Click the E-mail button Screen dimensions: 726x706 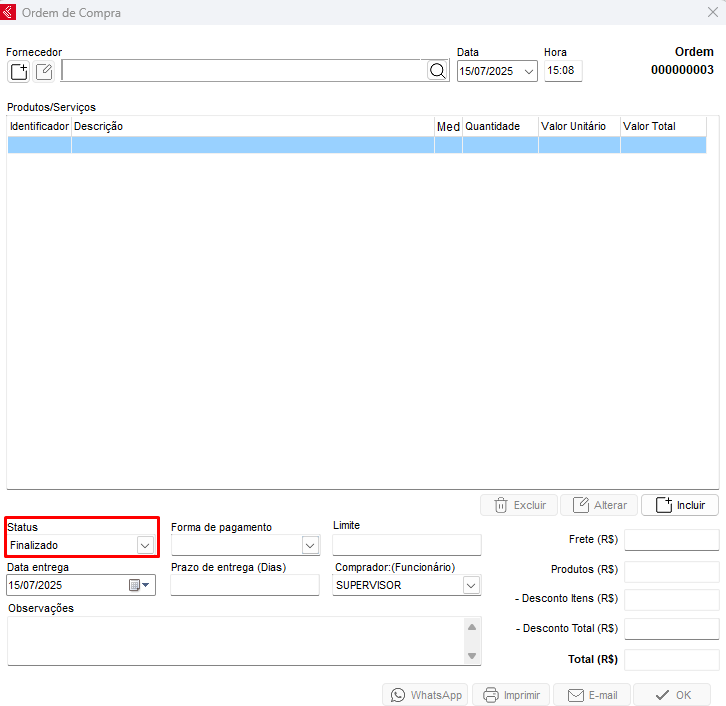pyautogui.click(x=592, y=695)
